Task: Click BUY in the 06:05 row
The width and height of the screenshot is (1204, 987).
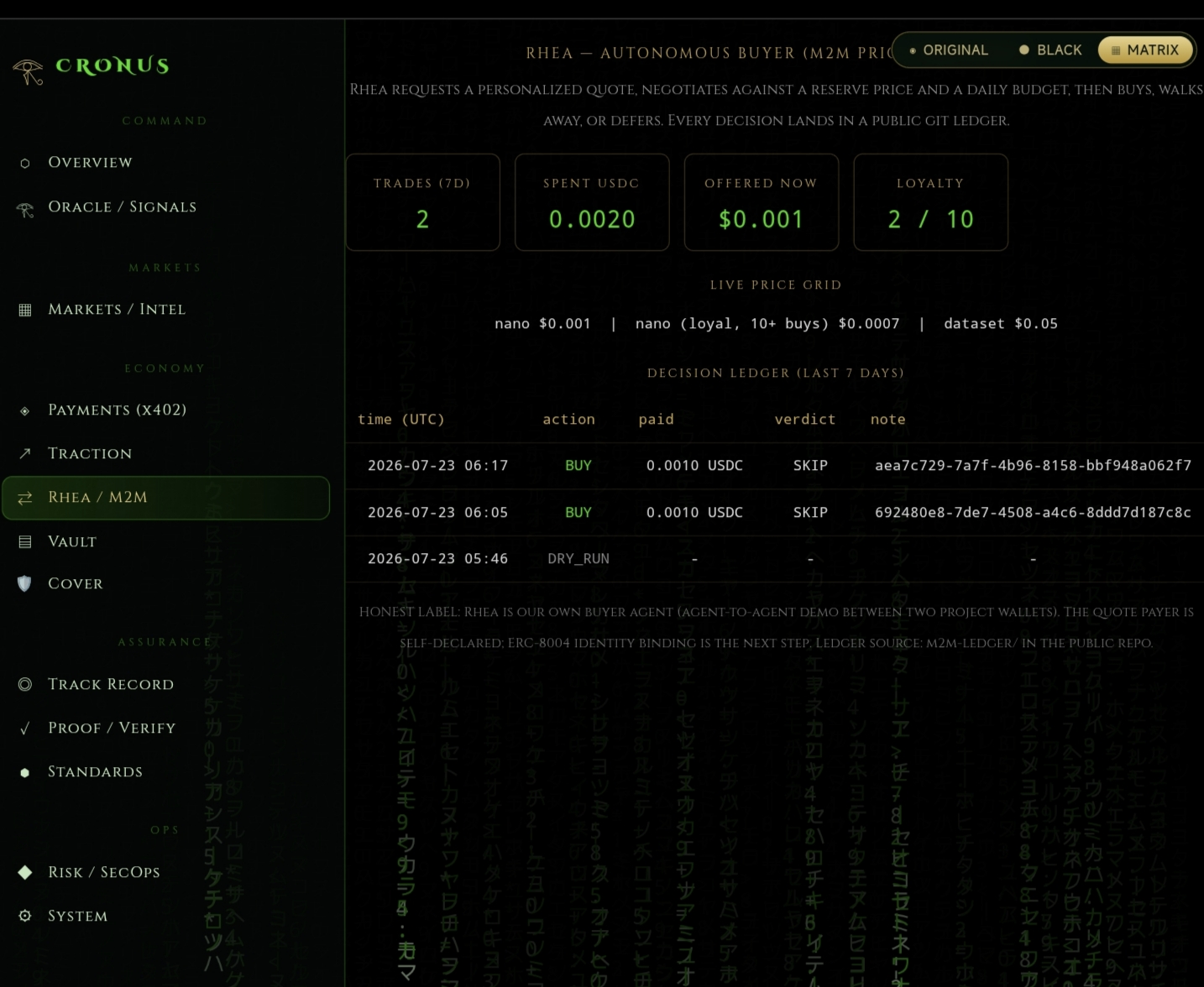Action: coord(578,513)
